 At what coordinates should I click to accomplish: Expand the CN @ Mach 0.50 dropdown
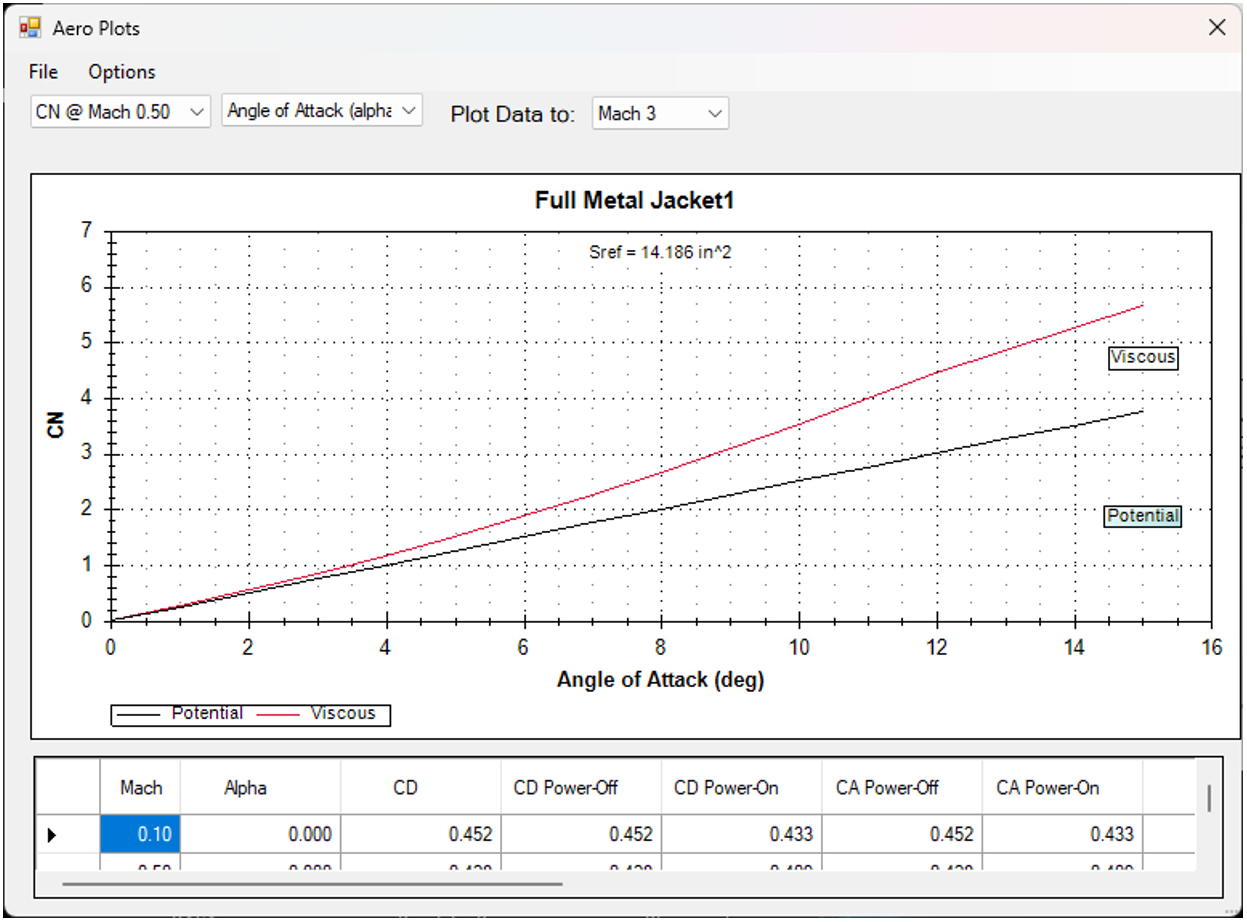[120, 112]
